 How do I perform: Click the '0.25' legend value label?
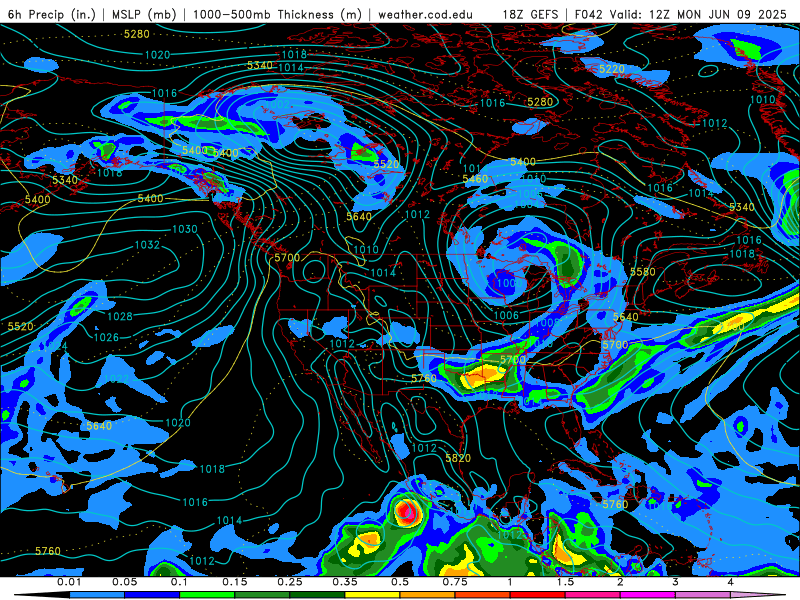(x=290, y=582)
